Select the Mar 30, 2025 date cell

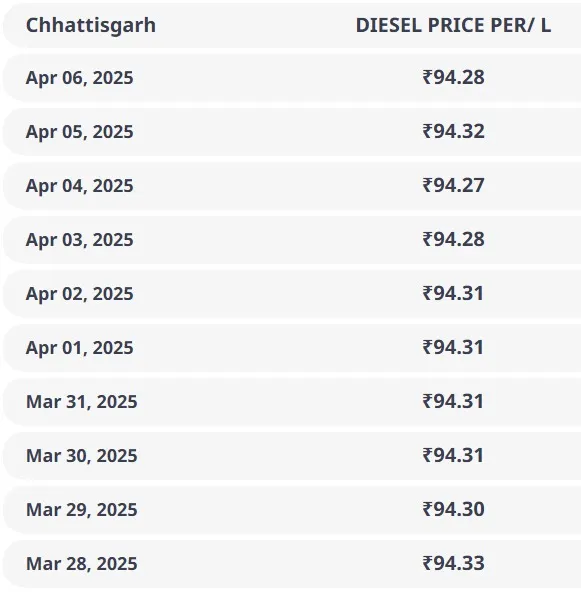81,456
